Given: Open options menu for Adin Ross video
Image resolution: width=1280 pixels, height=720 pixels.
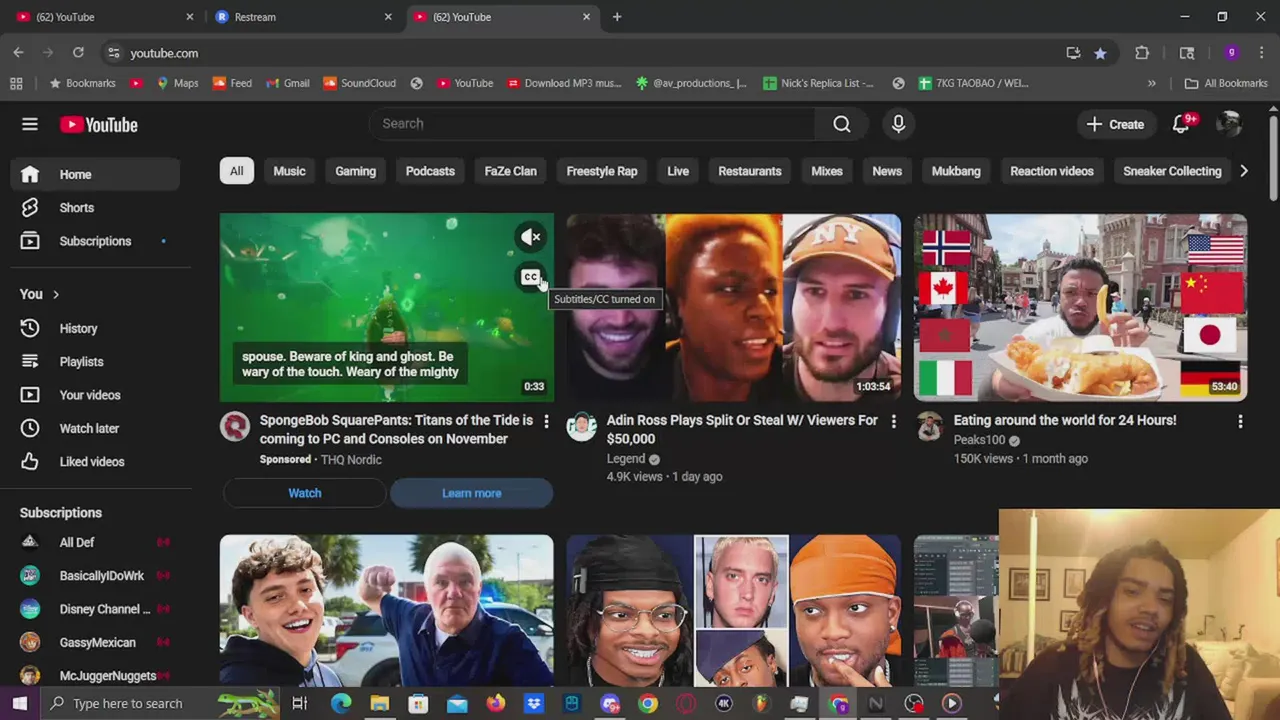Looking at the screenshot, I should (x=893, y=422).
